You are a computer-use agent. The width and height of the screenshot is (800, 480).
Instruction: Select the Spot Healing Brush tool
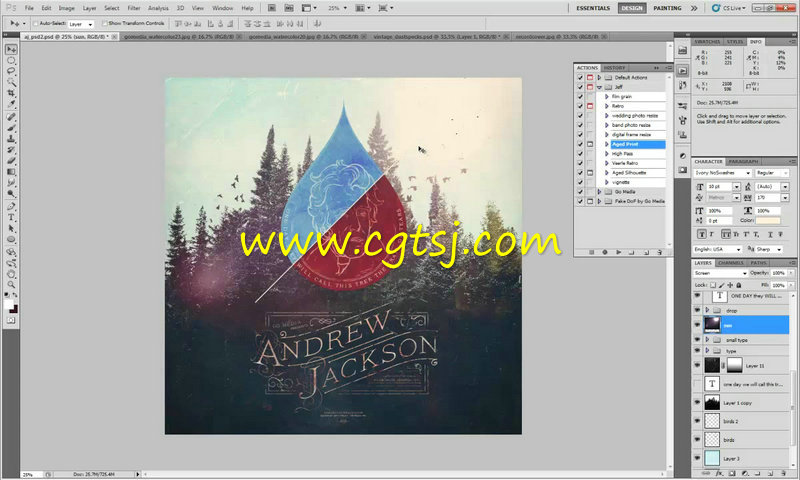[11, 117]
